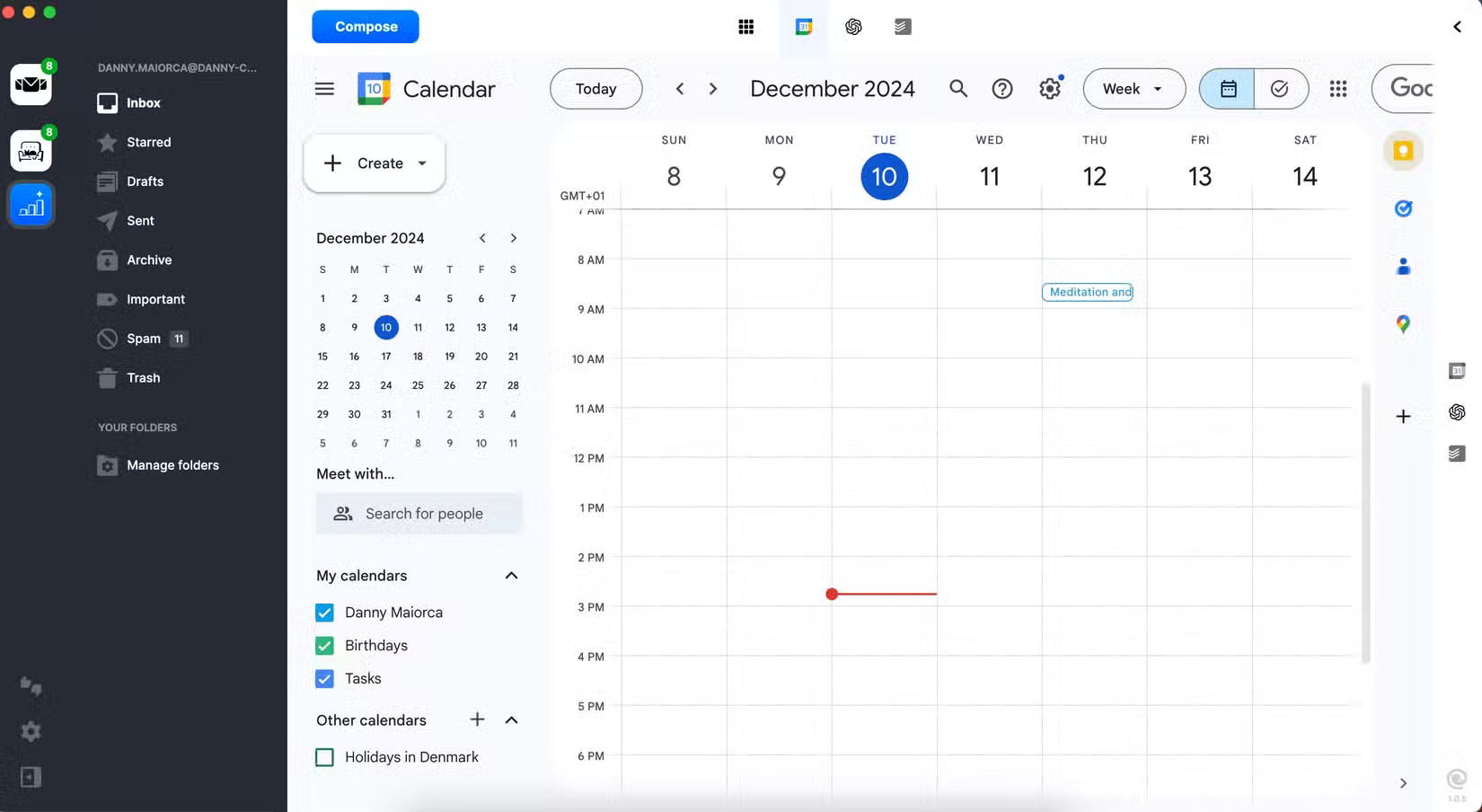1482x812 pixels.
Task: Open the Week view dropdown
Action: [1134, 88]
